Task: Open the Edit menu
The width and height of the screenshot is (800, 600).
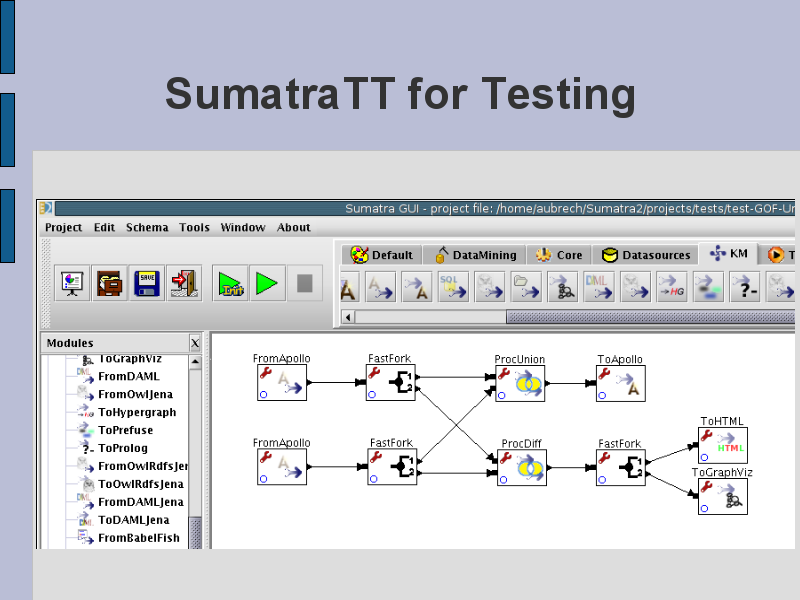Action: click(104, 228)
